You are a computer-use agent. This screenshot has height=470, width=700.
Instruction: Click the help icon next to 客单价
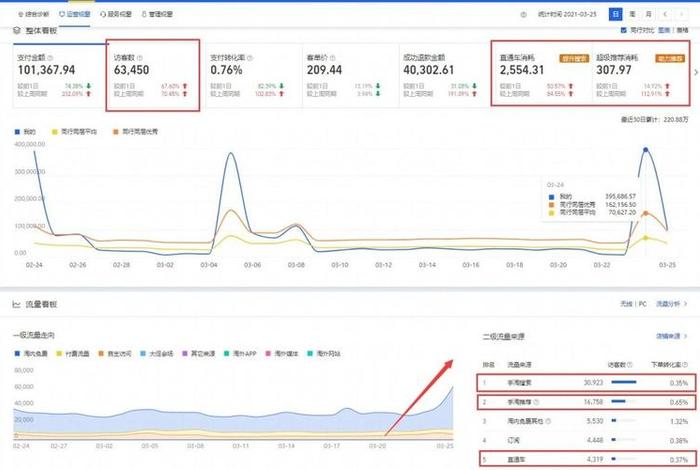[333, 58]
